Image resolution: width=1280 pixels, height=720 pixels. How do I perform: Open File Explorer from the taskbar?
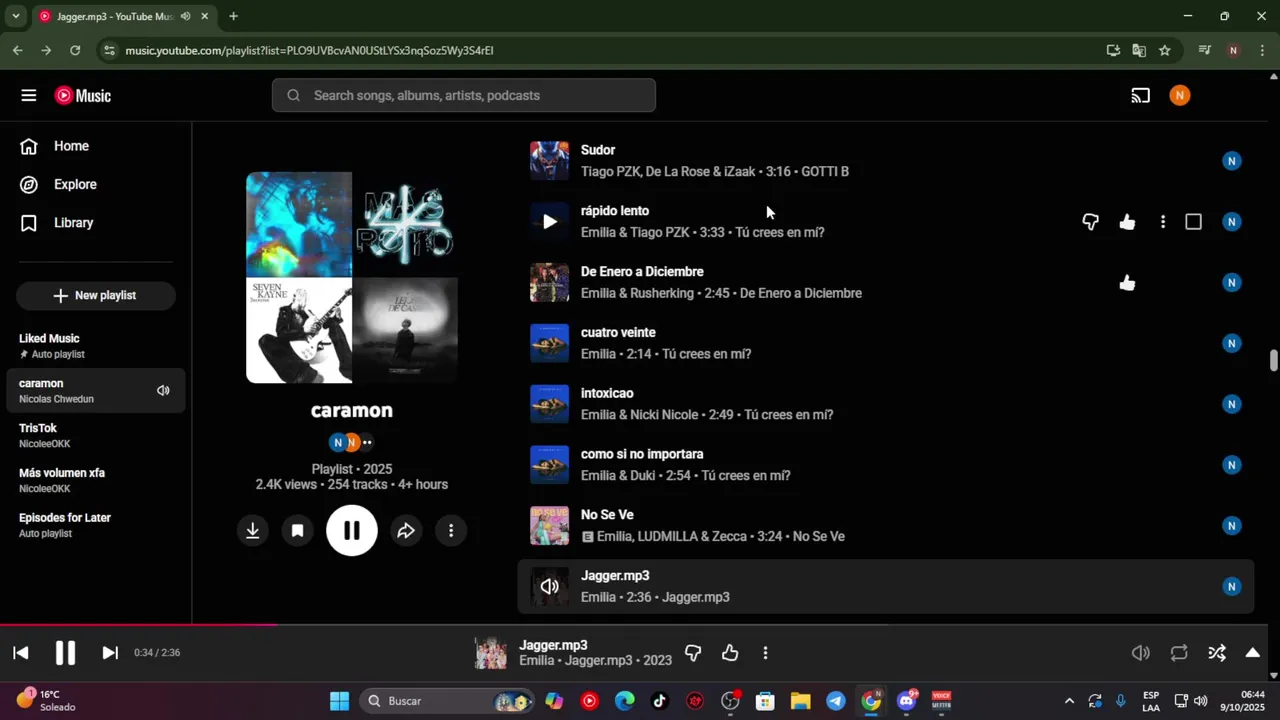click(800, 701)
